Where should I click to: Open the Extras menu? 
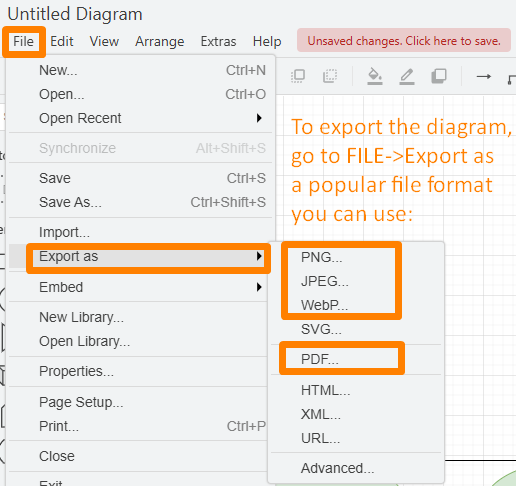(x=218, y=42)
